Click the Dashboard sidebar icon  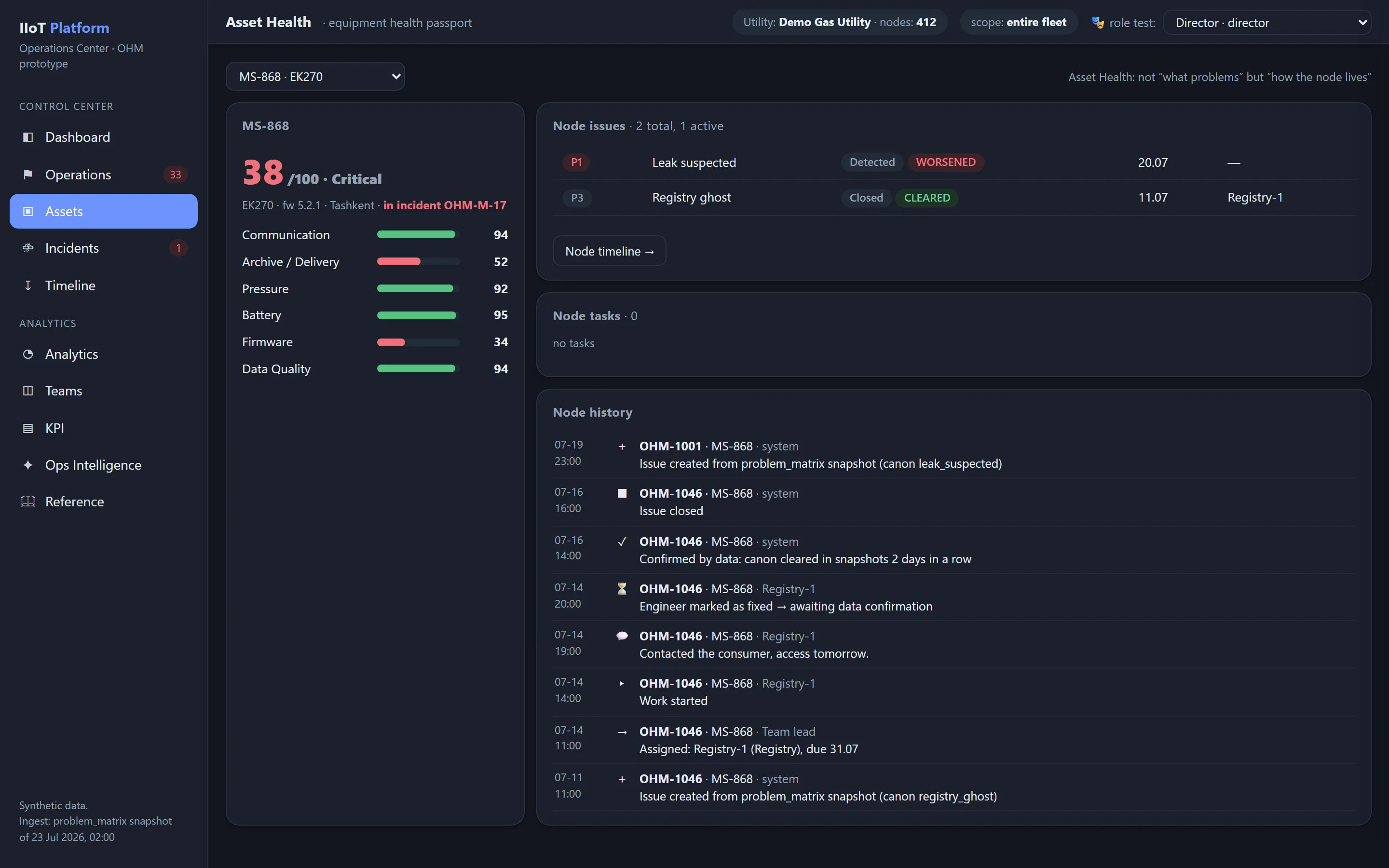27,137
